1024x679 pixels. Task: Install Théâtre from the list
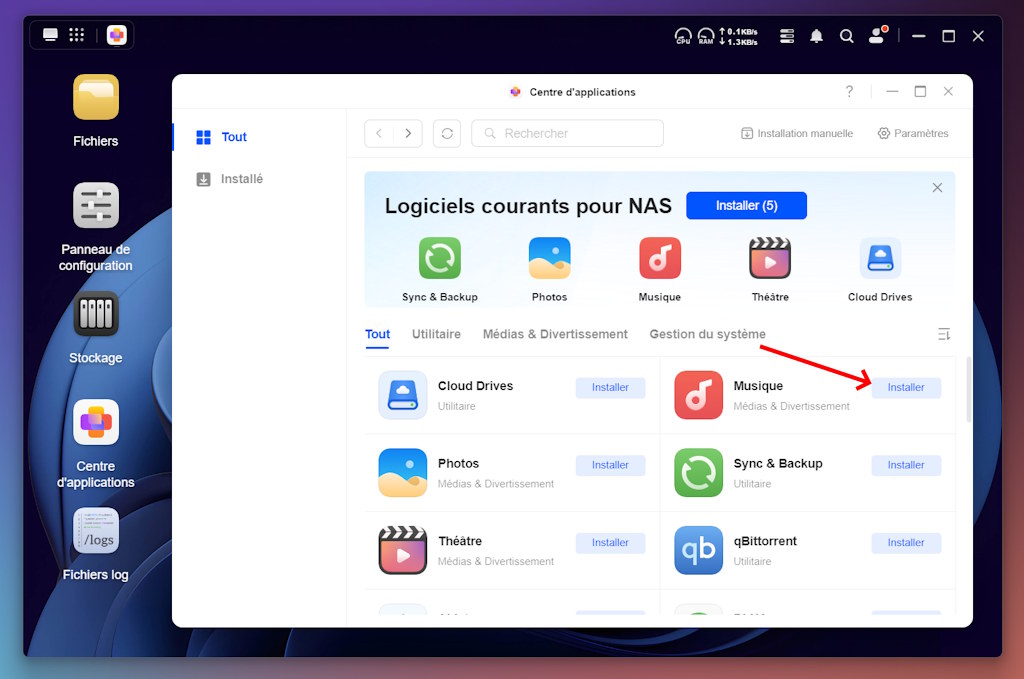coord(610,543)
